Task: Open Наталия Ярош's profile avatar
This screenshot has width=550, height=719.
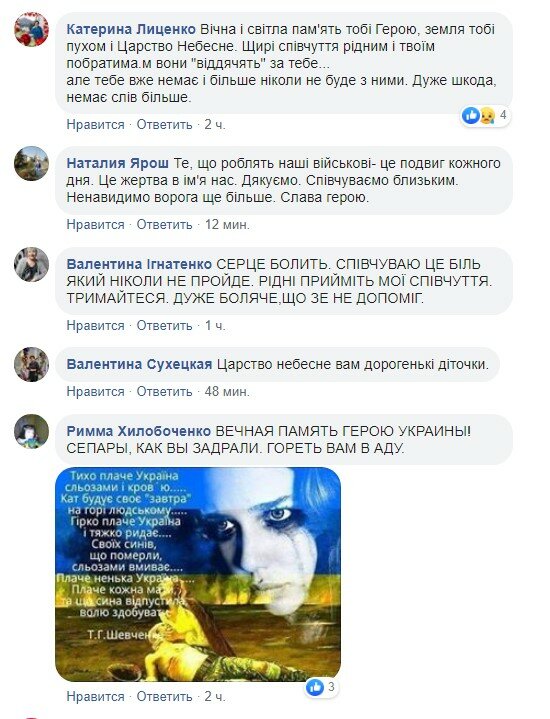Action: 31,163
